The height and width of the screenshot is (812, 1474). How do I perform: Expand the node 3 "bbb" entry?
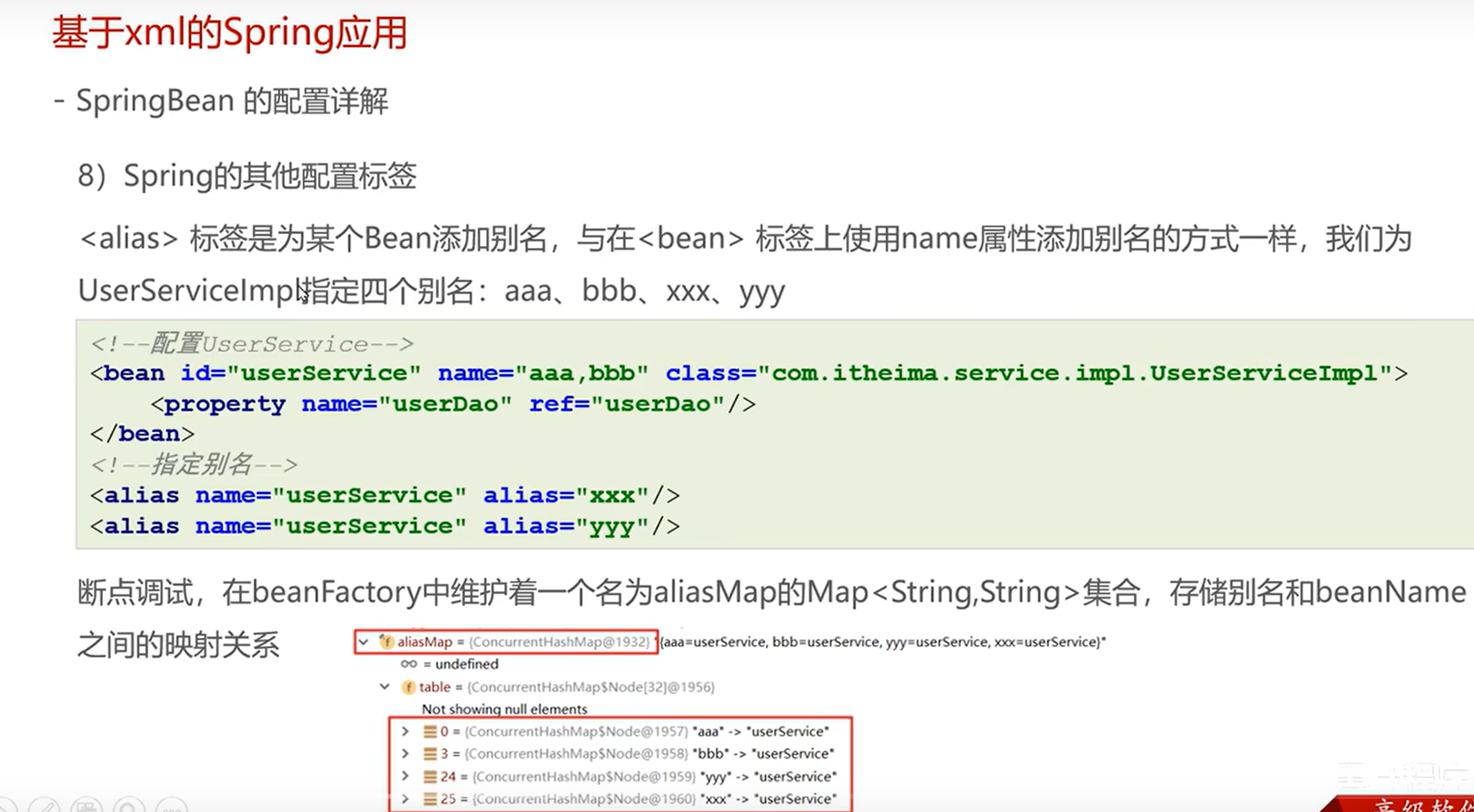coord(406,754)
